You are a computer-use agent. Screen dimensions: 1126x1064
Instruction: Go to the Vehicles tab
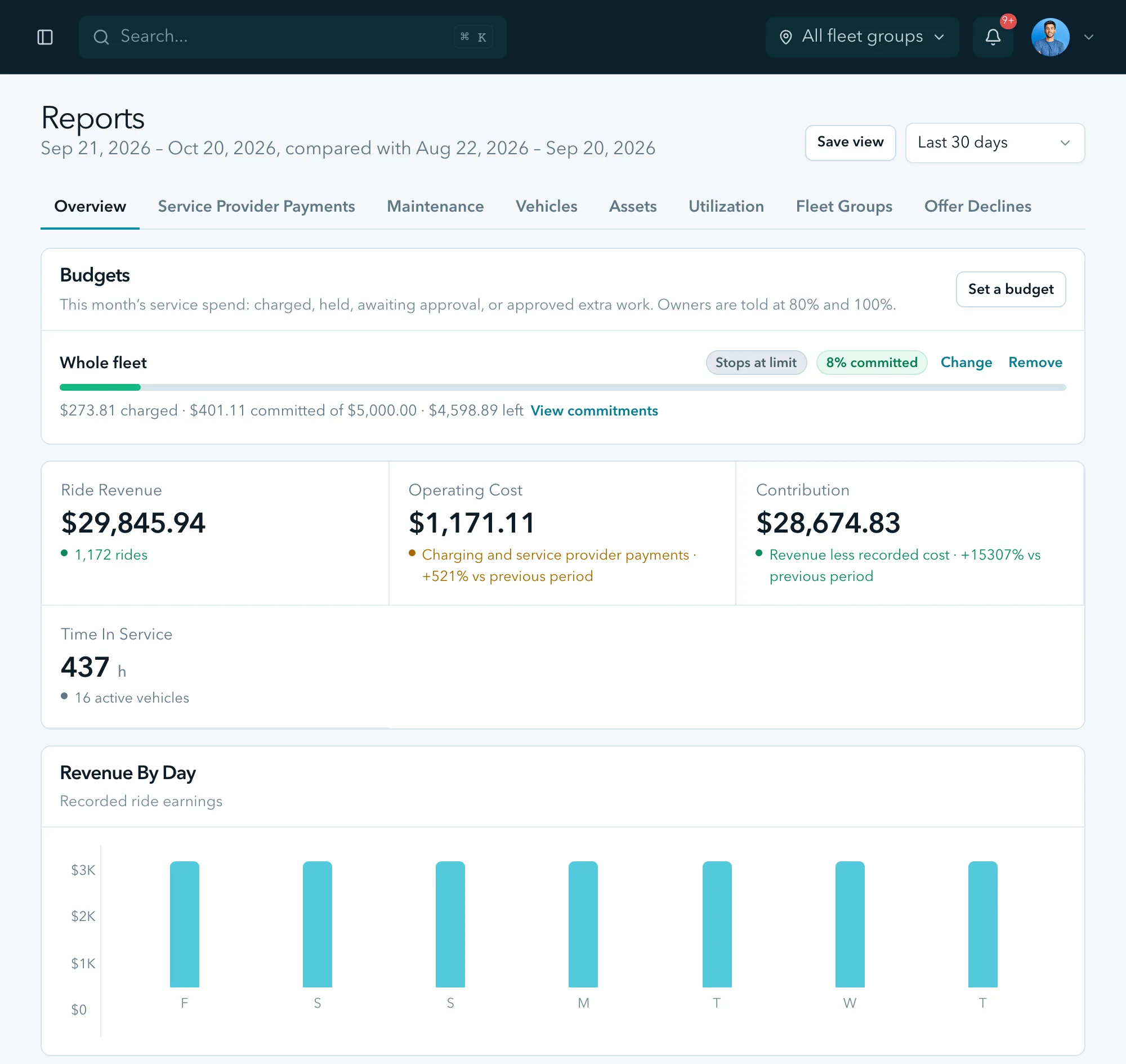tap(546, 207)
